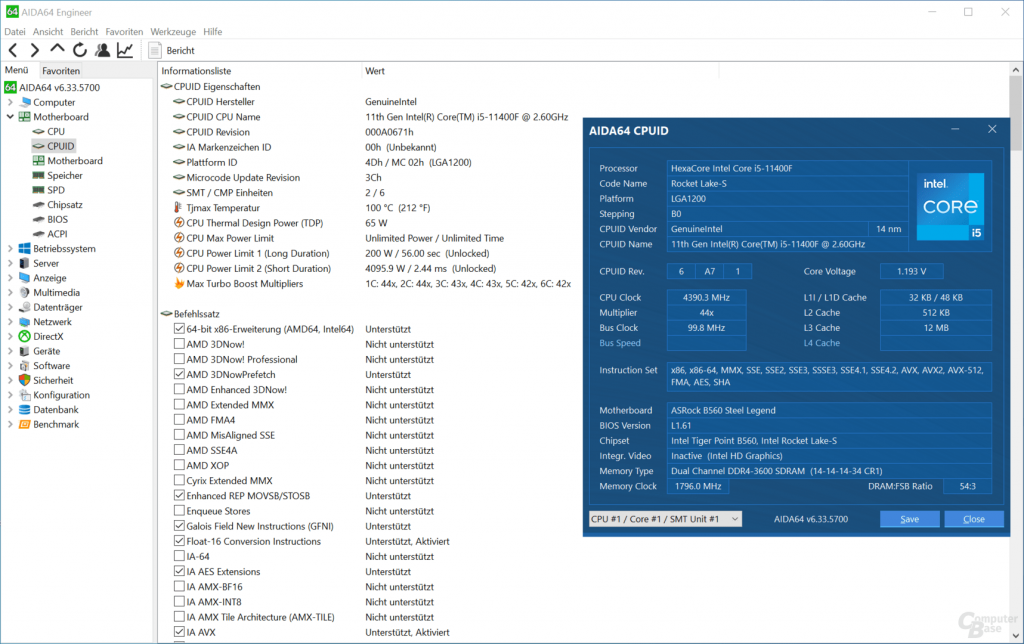This screenshot has width=1024, height=644.
Task: Click the Bericht report toolbar button
Action: pyautogui.click(x=172, y=50)
